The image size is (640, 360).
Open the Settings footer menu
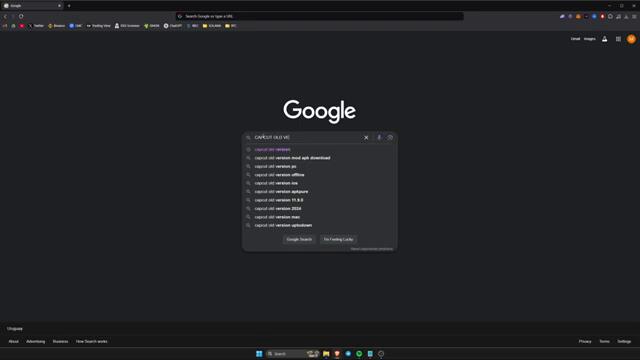point(624,341)
